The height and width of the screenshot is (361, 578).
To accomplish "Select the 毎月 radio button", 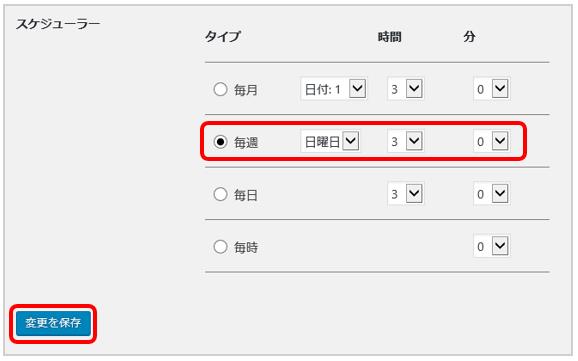I will click(x=220, y=89).
